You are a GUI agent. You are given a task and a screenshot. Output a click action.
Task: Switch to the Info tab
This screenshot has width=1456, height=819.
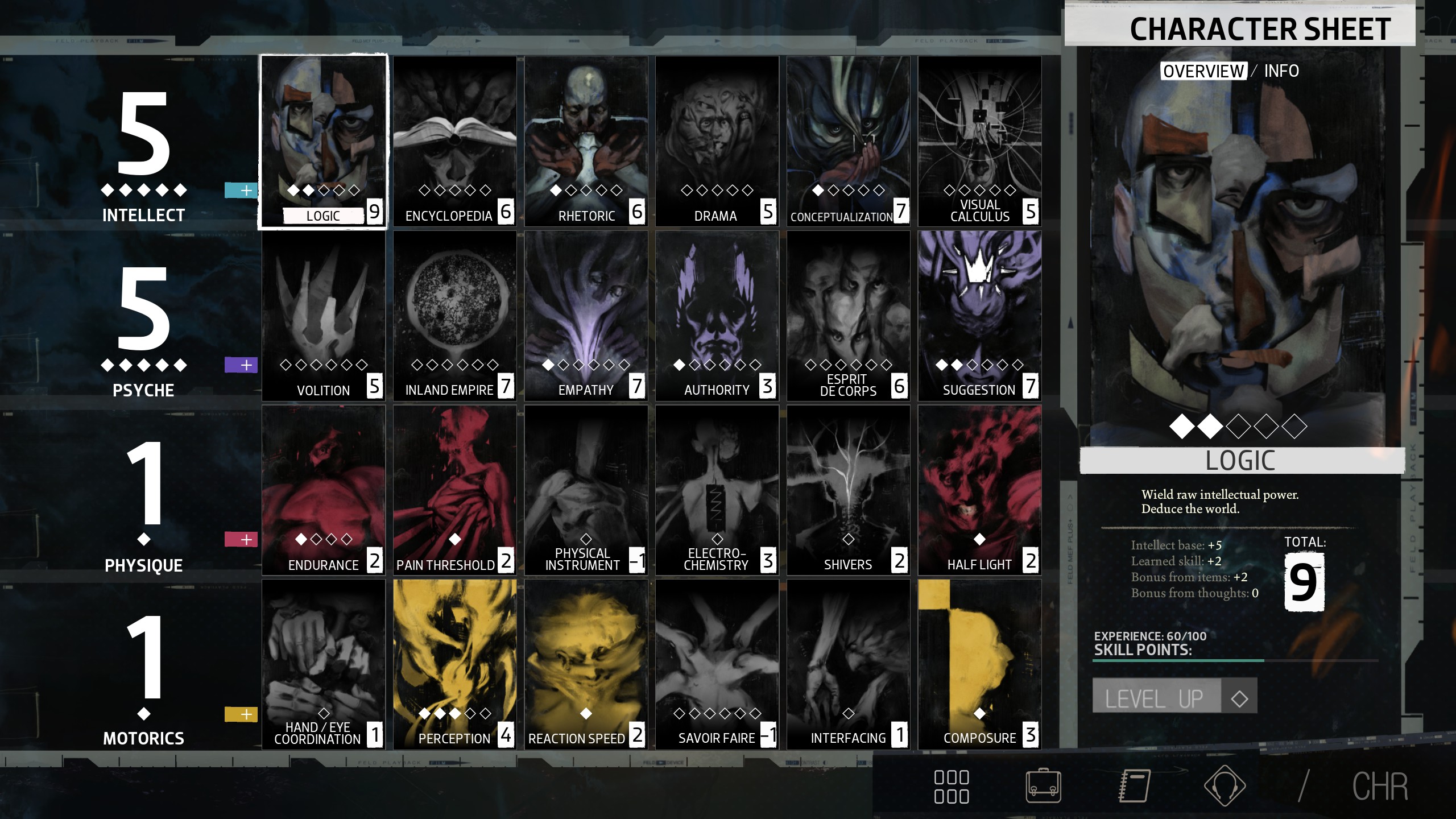(x=1281, y=71)
